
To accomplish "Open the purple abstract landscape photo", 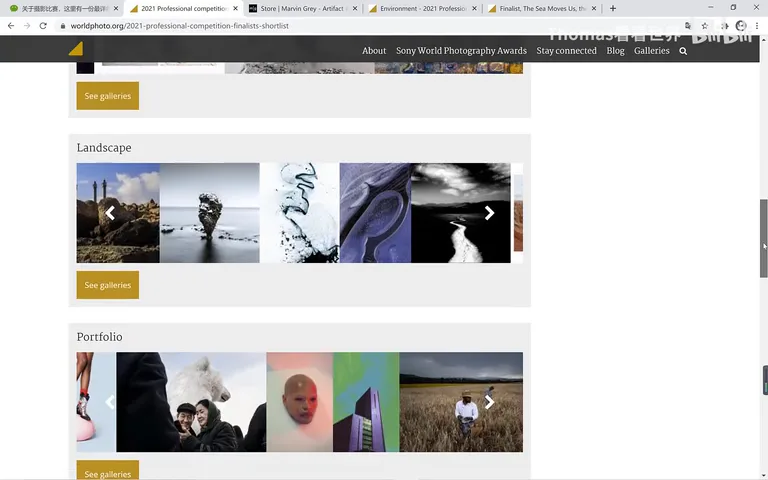I will point(375,213).
